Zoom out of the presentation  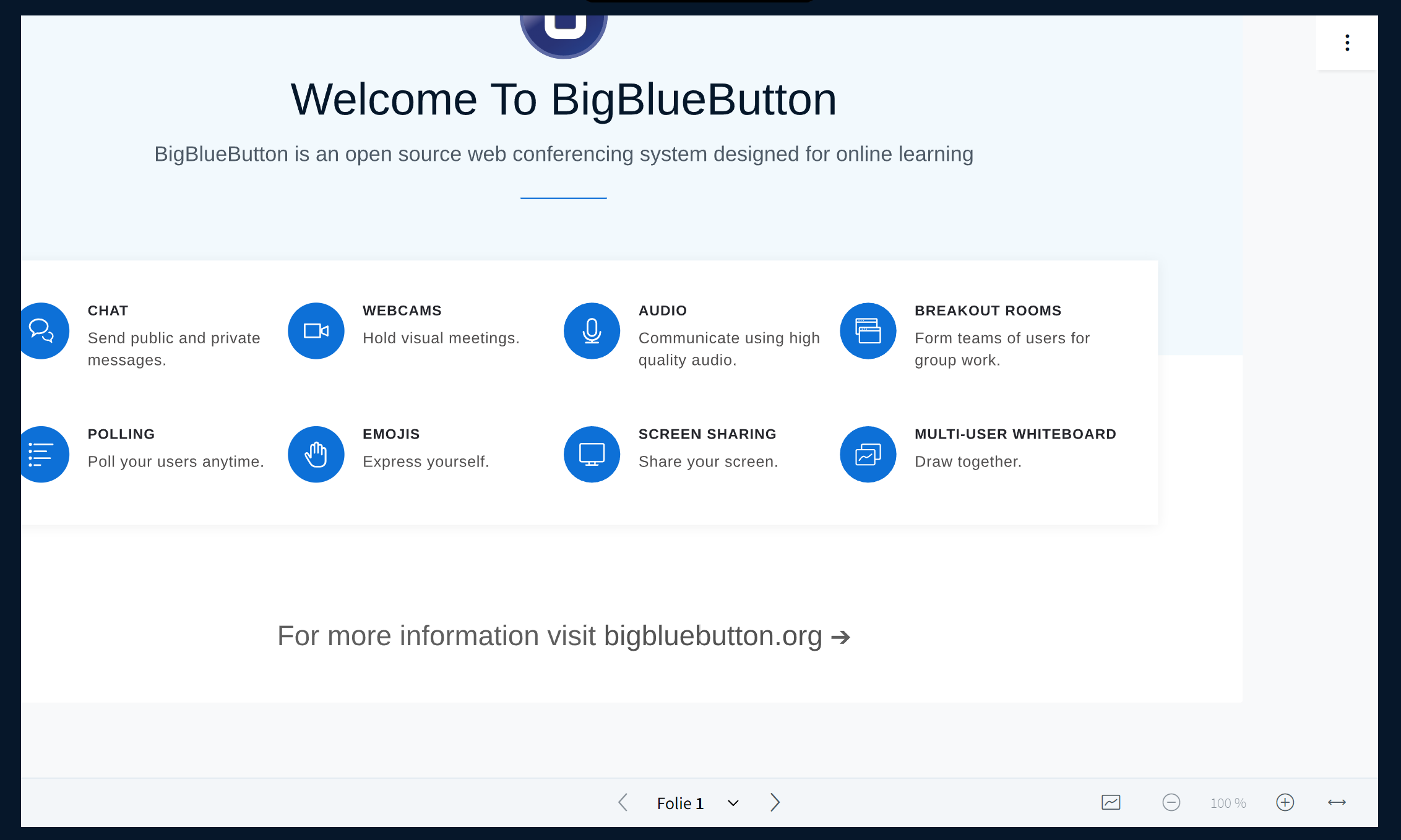click(1171, 802)
